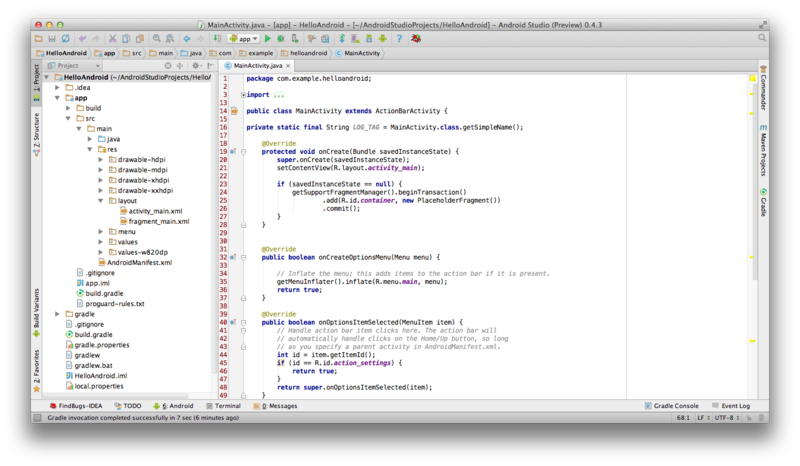Open the Project view selector dropdown

[x=73, y=65]
